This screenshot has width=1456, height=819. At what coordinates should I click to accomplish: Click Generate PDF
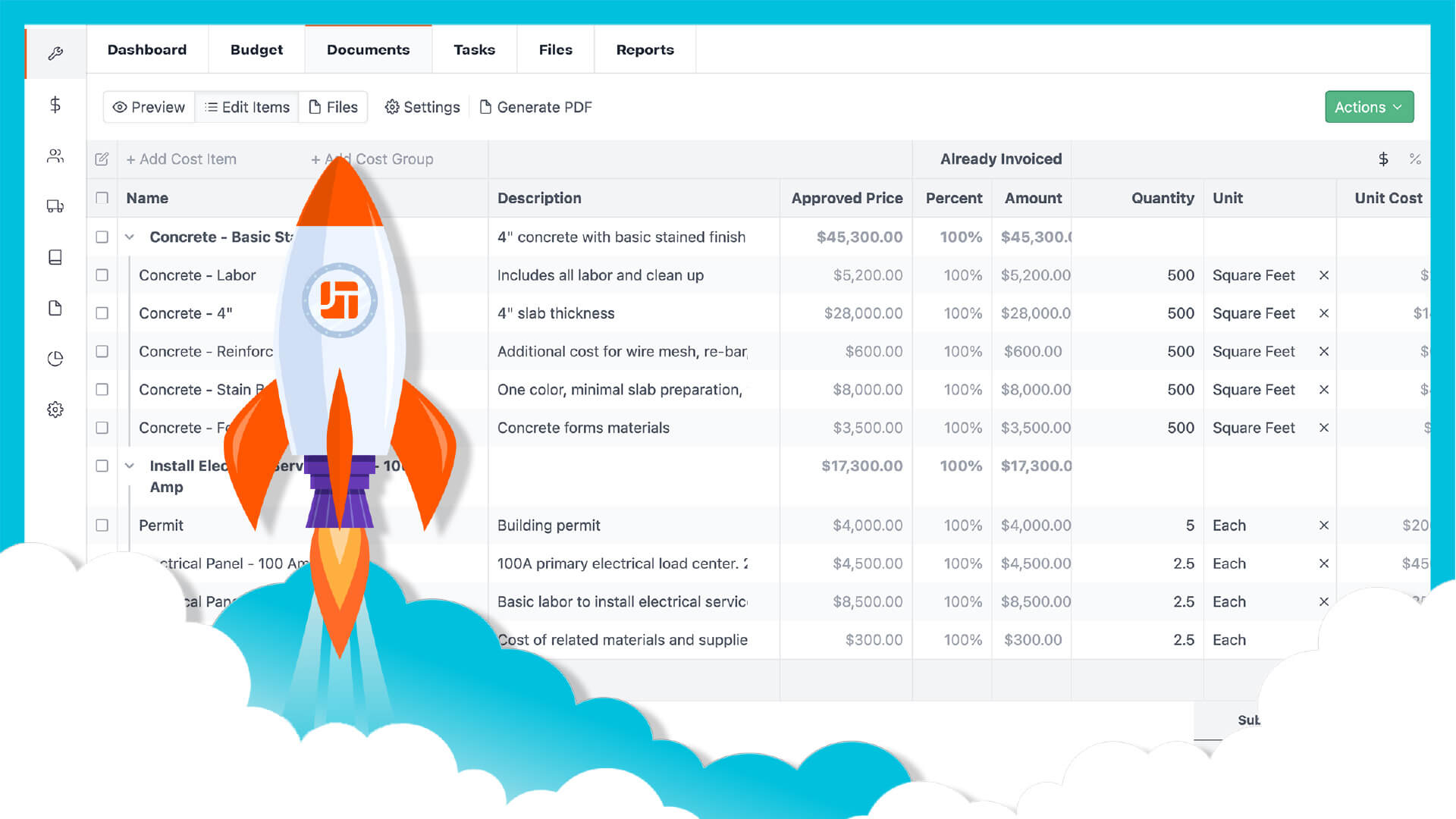coord(536,107)
